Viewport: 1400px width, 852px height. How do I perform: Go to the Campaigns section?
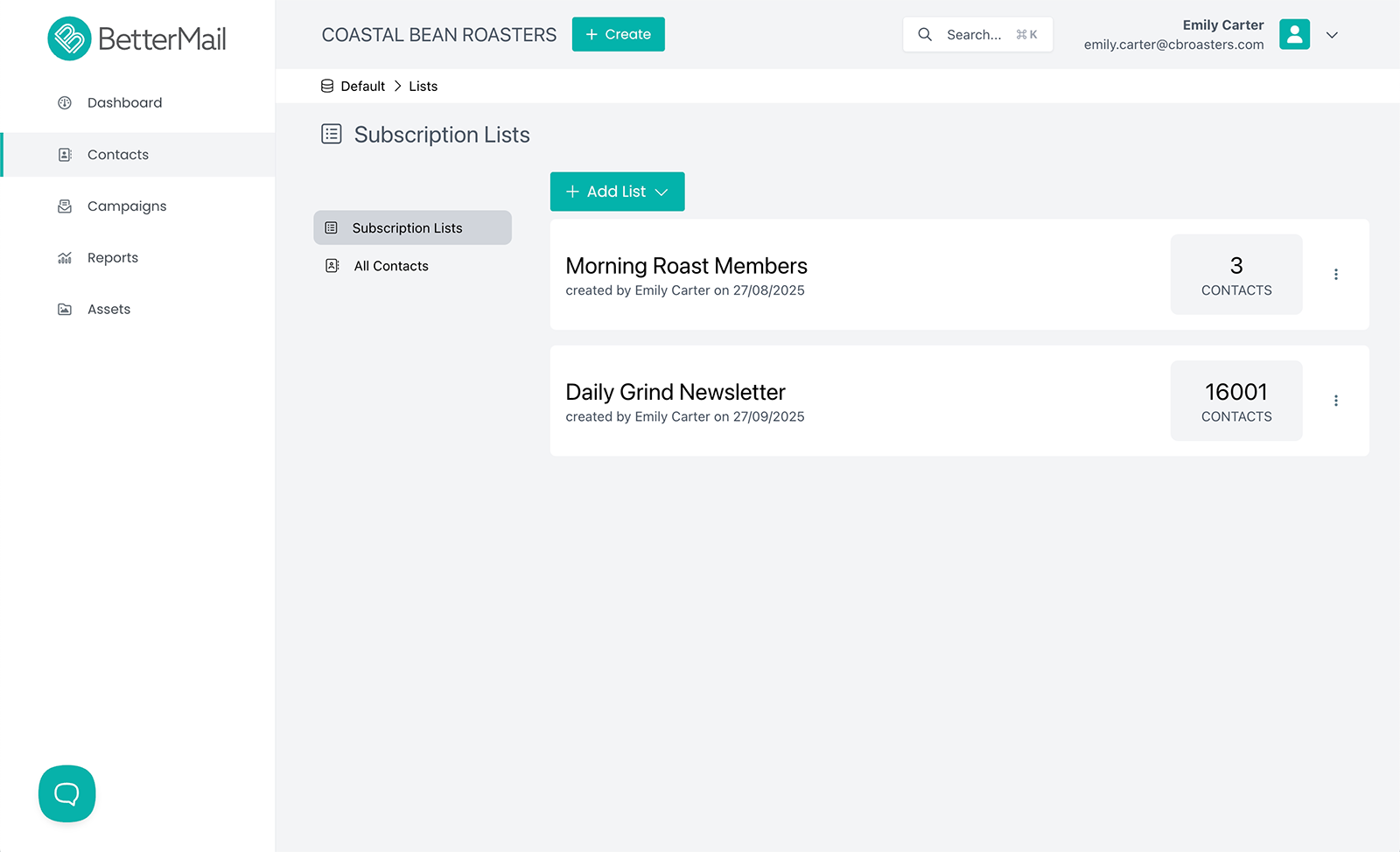click(x=126, y=206)
